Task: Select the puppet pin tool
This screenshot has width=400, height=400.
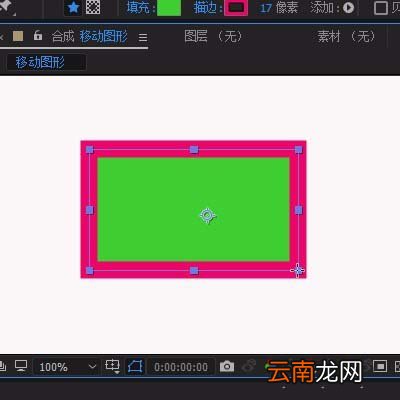Action: click(7, 7)
